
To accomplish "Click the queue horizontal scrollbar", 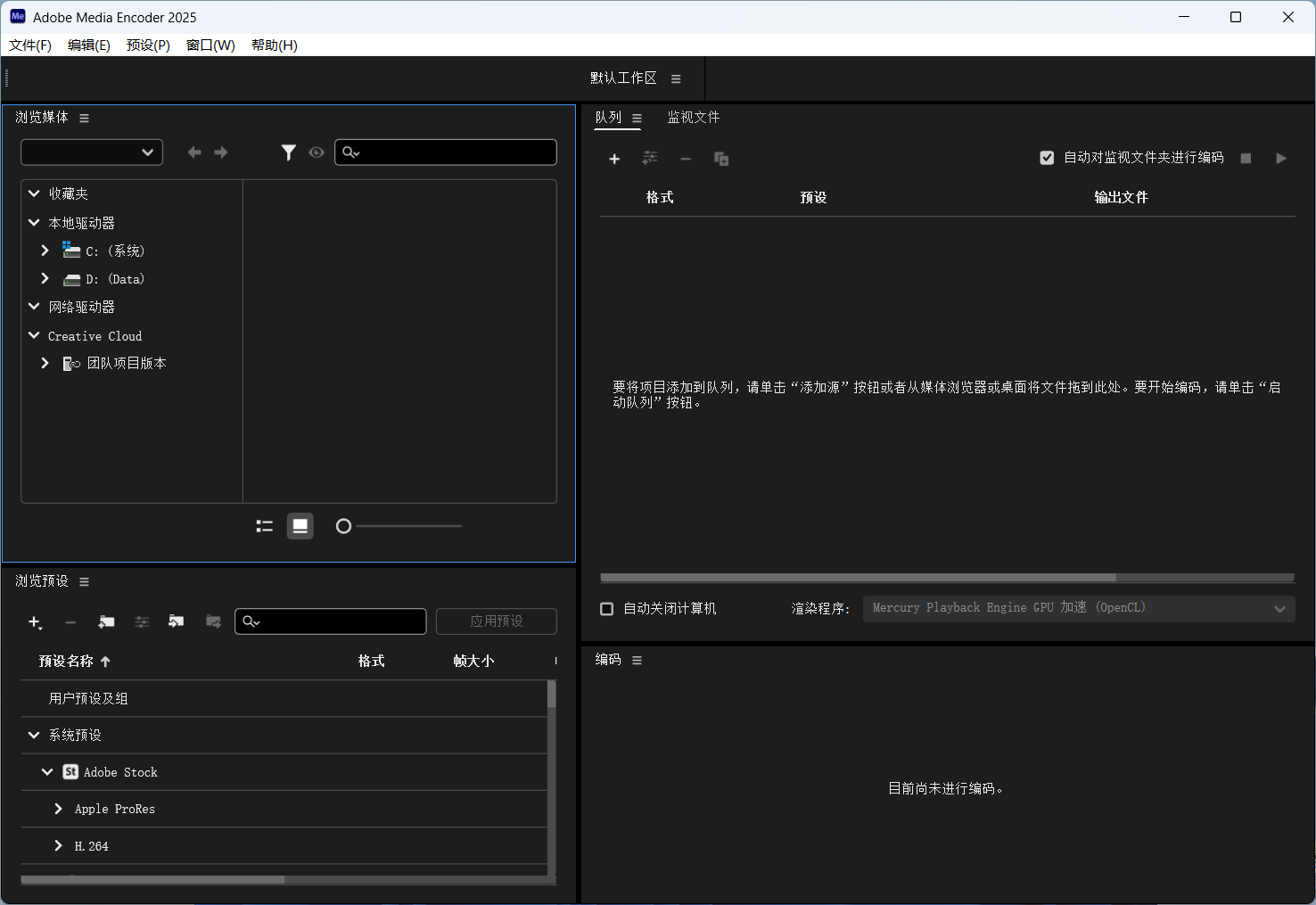I will click(859, 578).
